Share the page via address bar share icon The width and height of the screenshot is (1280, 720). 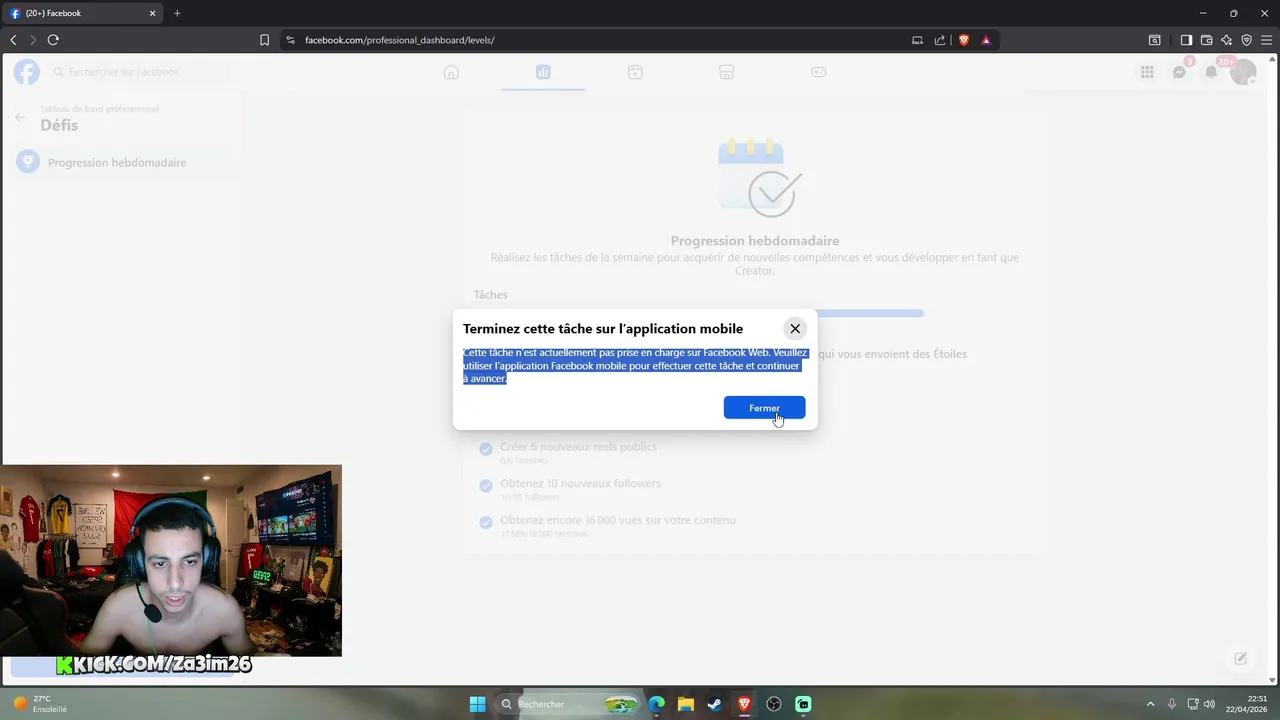tap(940, 40)
